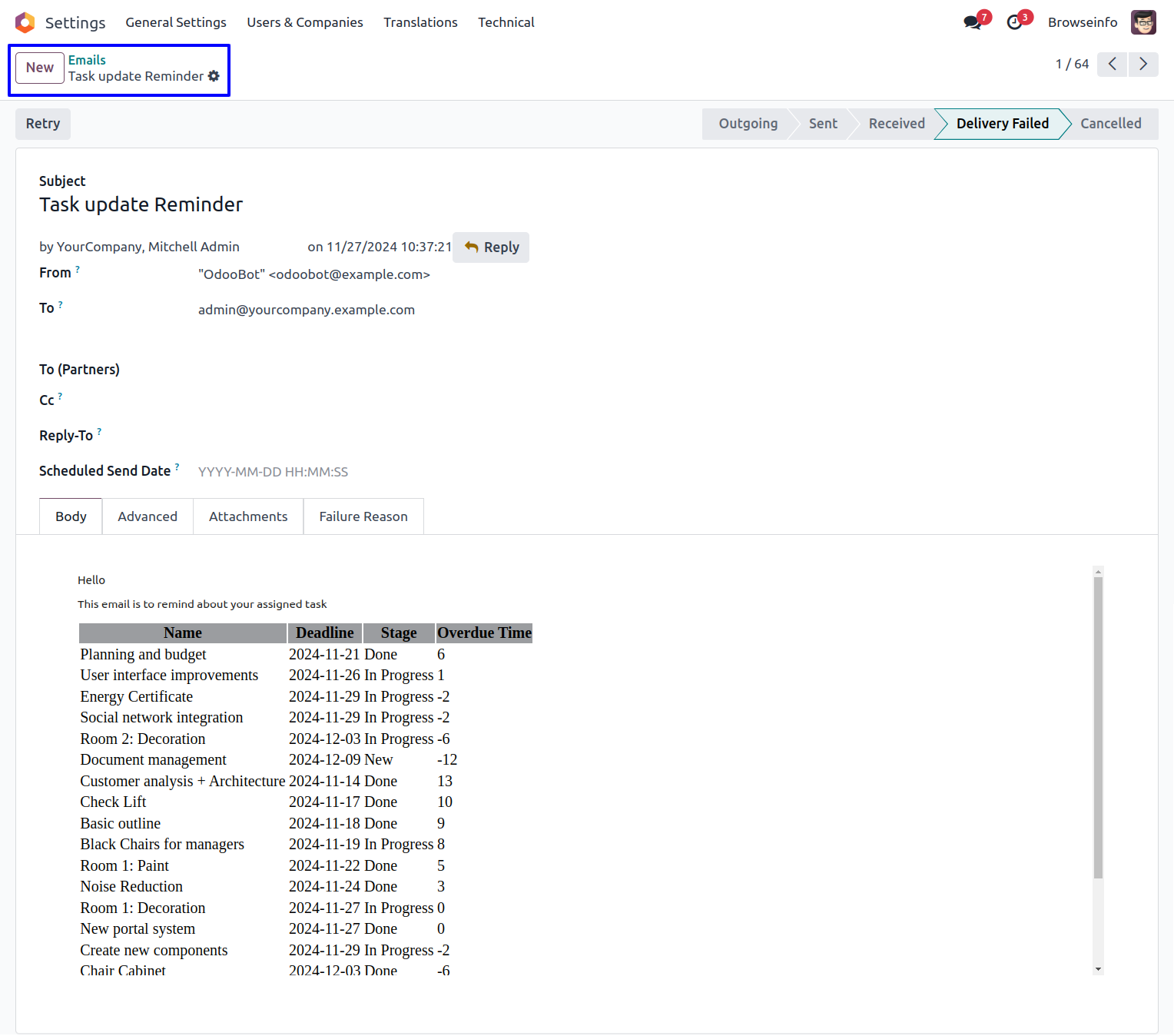Open the activities clock icon

point(1015,22)
